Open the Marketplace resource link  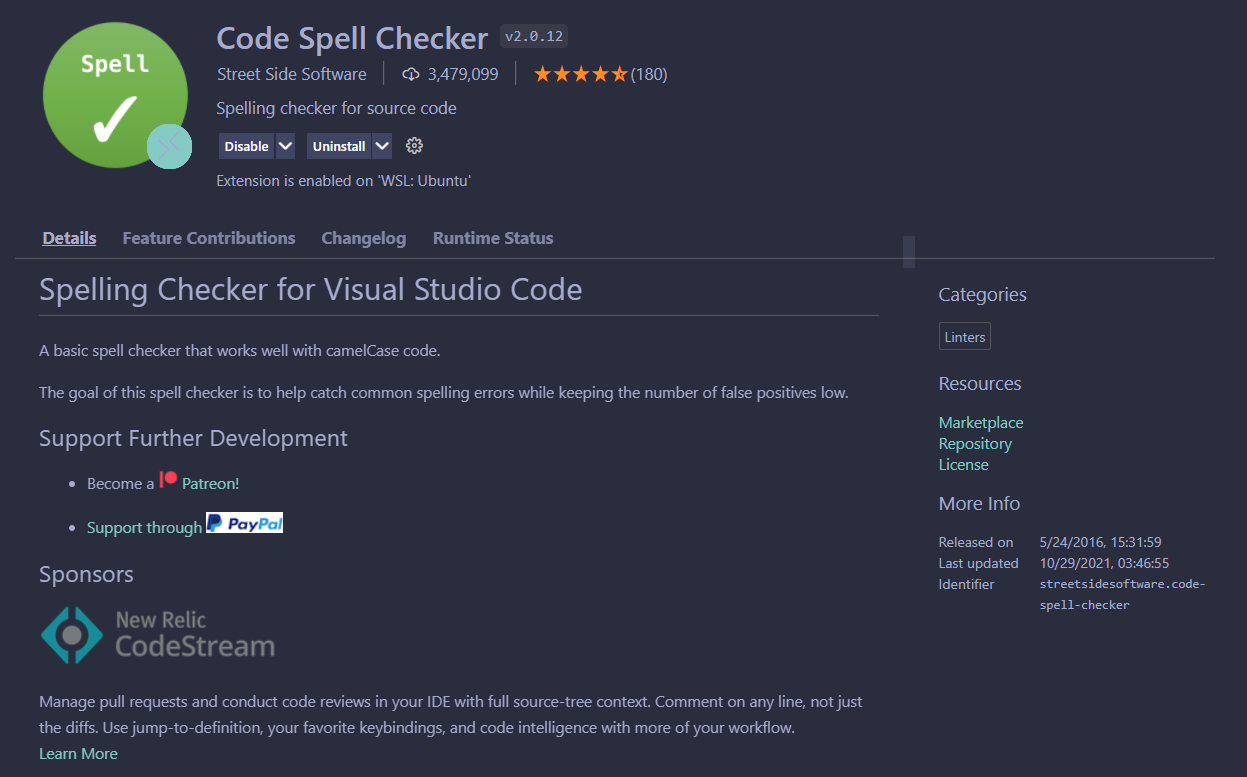pos(981,422)
